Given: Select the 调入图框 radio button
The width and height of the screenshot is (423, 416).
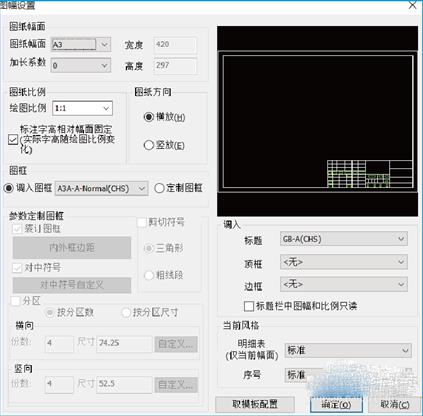Looking at the screenshot, I should [x=8, y=188].
